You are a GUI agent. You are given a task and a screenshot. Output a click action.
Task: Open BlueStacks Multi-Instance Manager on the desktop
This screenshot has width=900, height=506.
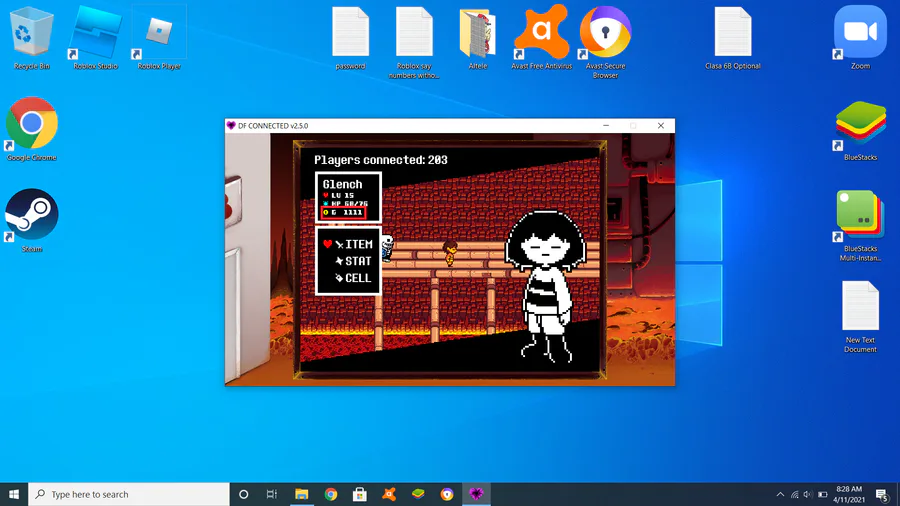click(x=860, y=225)
